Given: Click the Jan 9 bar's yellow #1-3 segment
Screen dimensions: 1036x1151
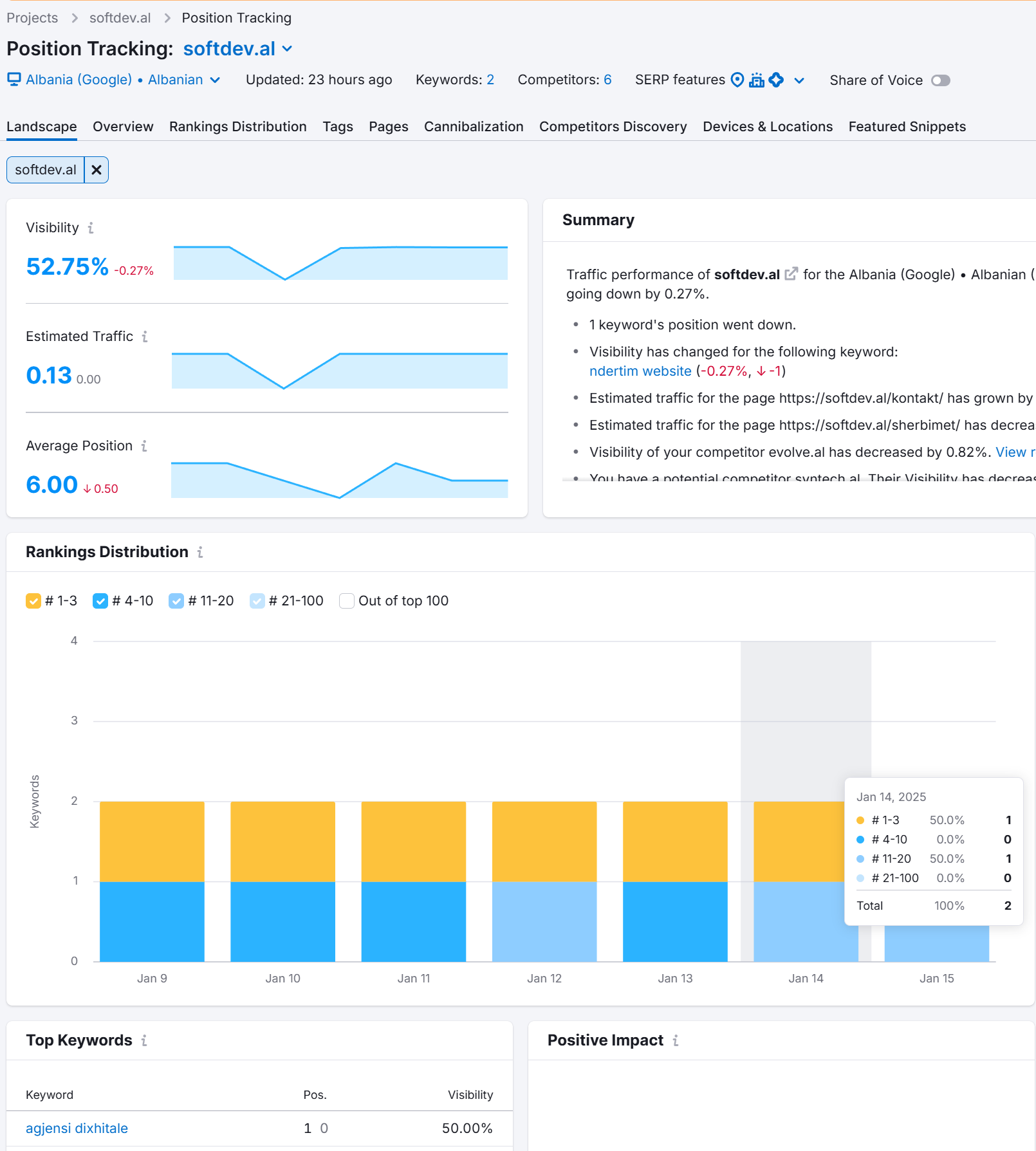Looking at the screenshot, I should click(152, 842).
